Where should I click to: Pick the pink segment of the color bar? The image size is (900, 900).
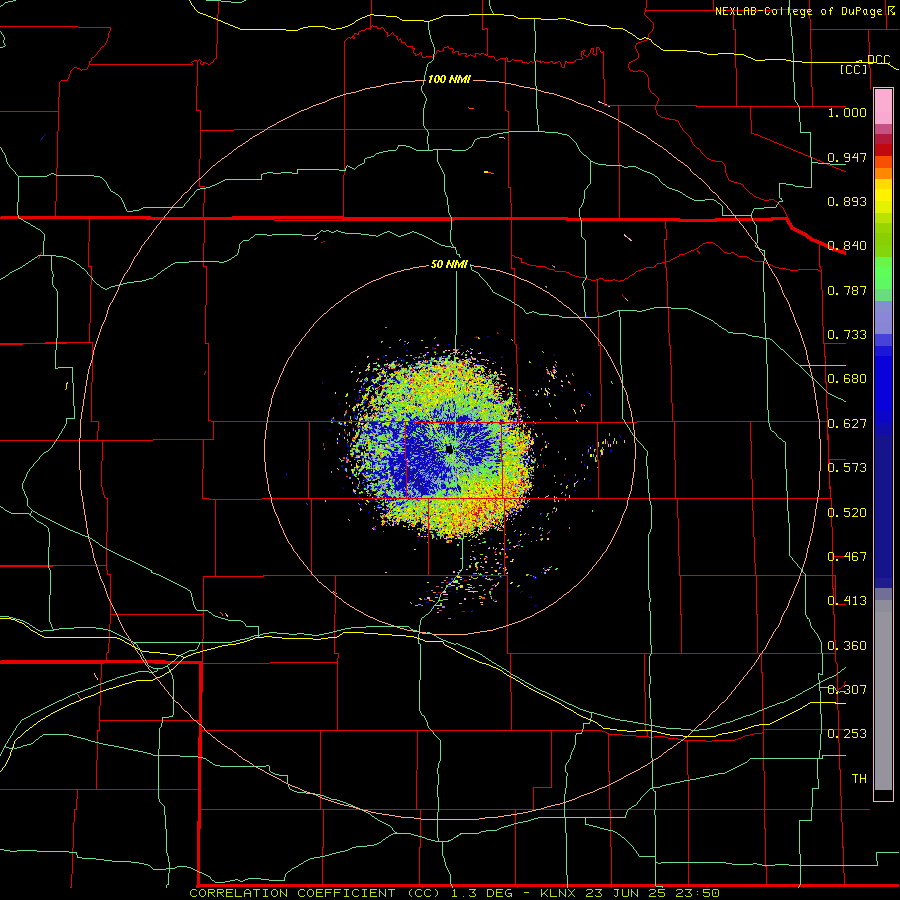pos(883,107)
